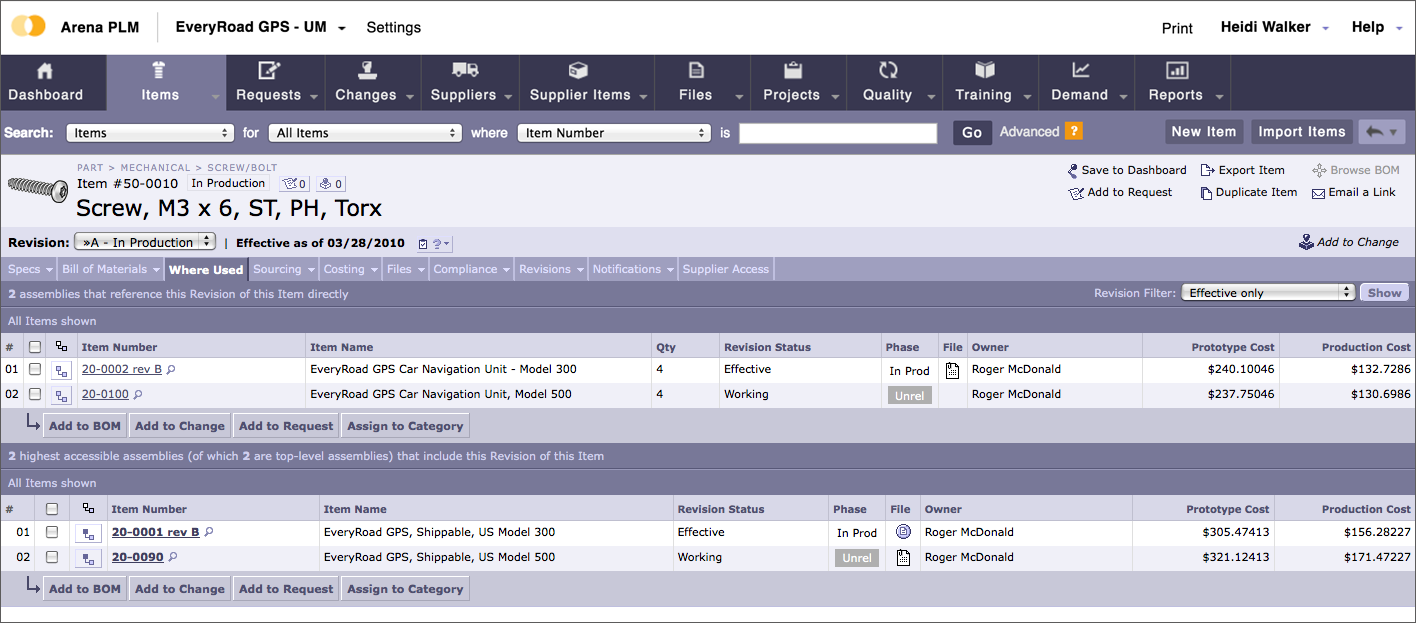This screenshot has width=1416, height=623.
Task: Click Add to Change beside Revision selector
Action: click(1349, 242)
